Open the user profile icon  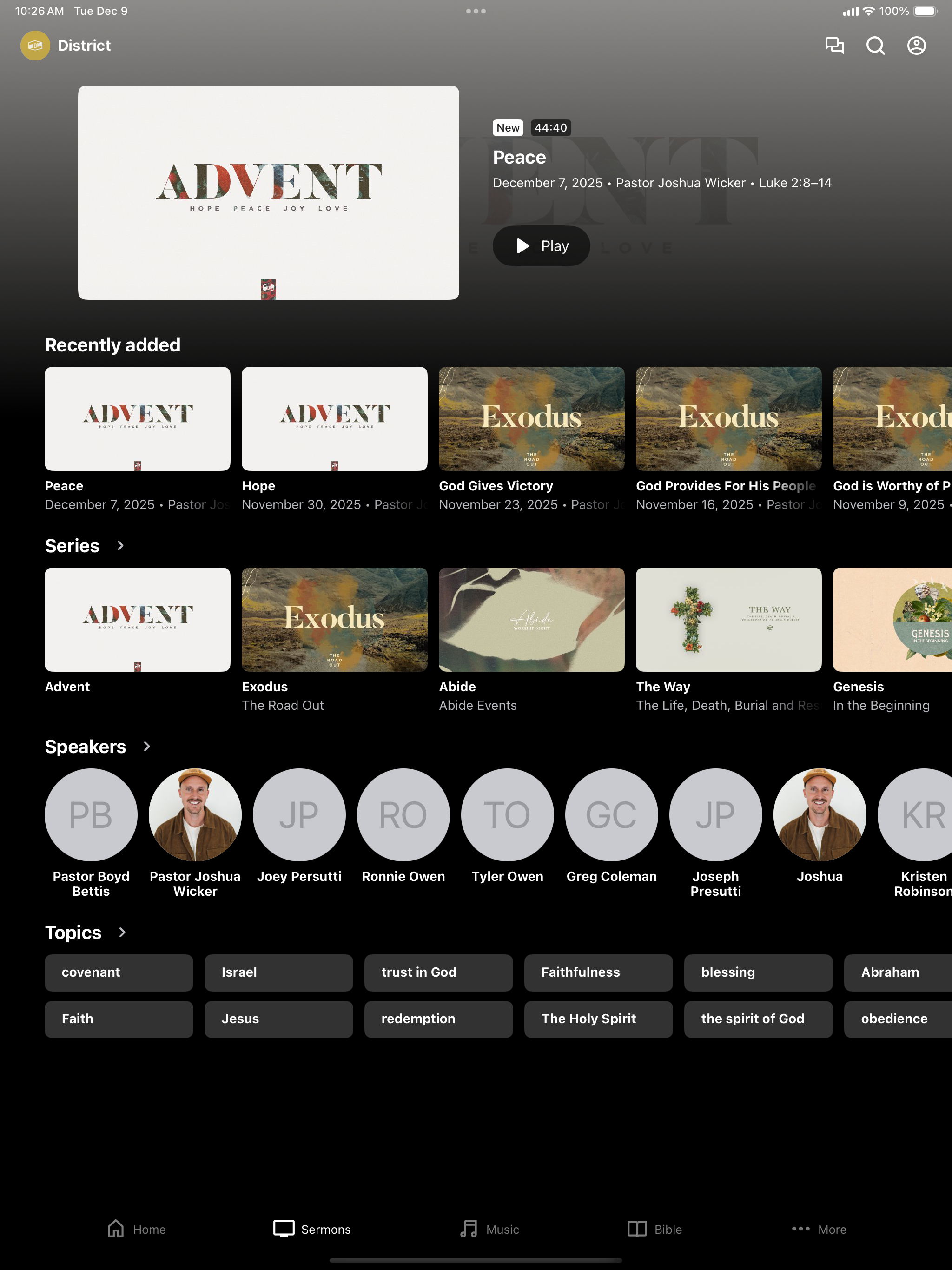pos(916,46)
